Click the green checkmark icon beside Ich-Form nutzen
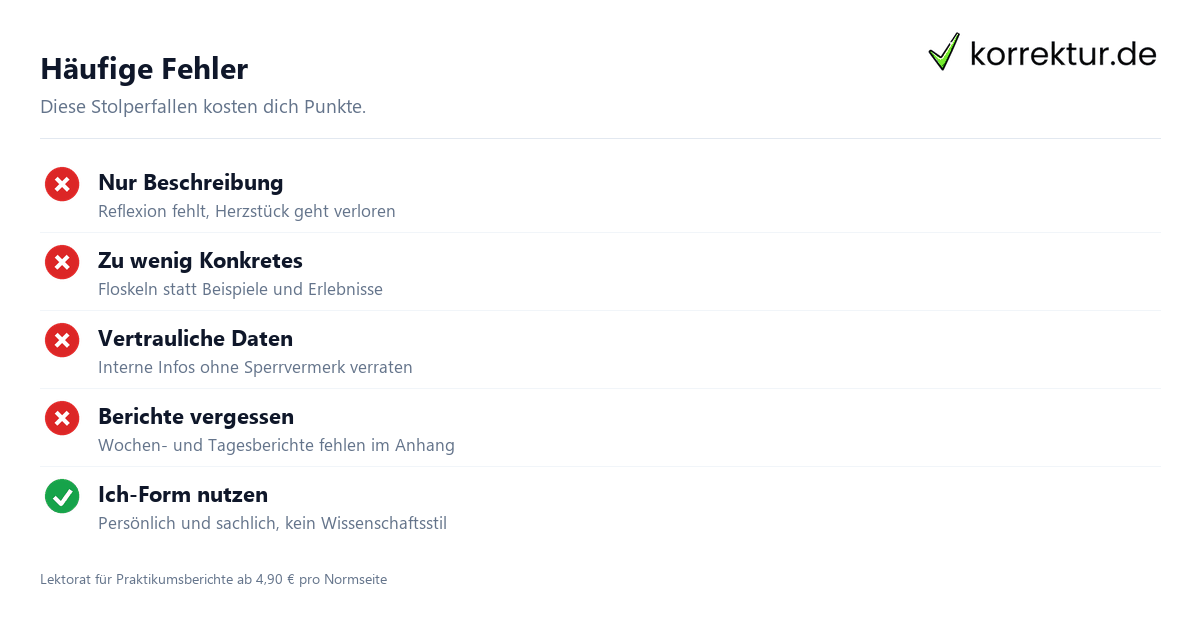This screenshot has width=1200, height=630. click(x=62, y=496)
